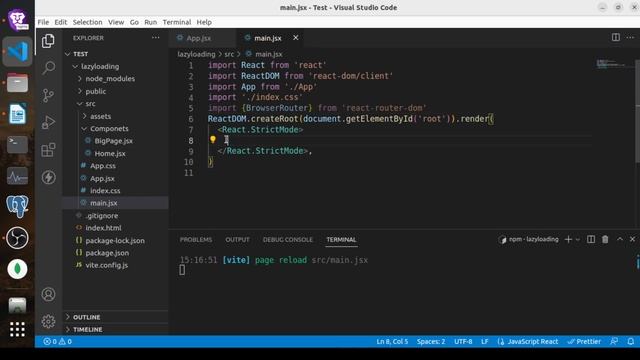This screenshot has height=360, width=640.
Task: Expand the TIMELINE section
Action: [87, 329]
